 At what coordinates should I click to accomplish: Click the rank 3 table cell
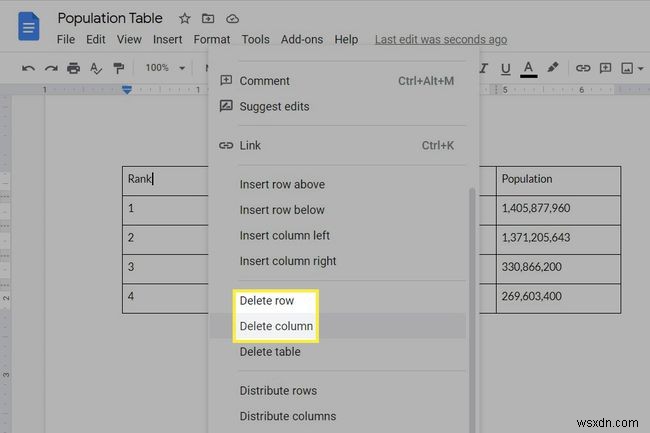(166, 269)
